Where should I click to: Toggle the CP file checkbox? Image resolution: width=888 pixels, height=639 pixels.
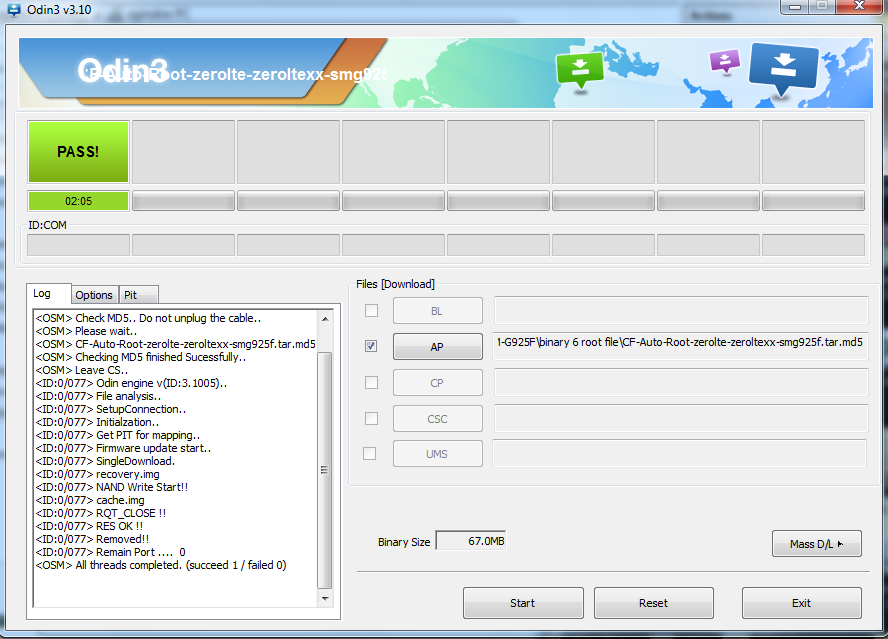click(372, 382)
